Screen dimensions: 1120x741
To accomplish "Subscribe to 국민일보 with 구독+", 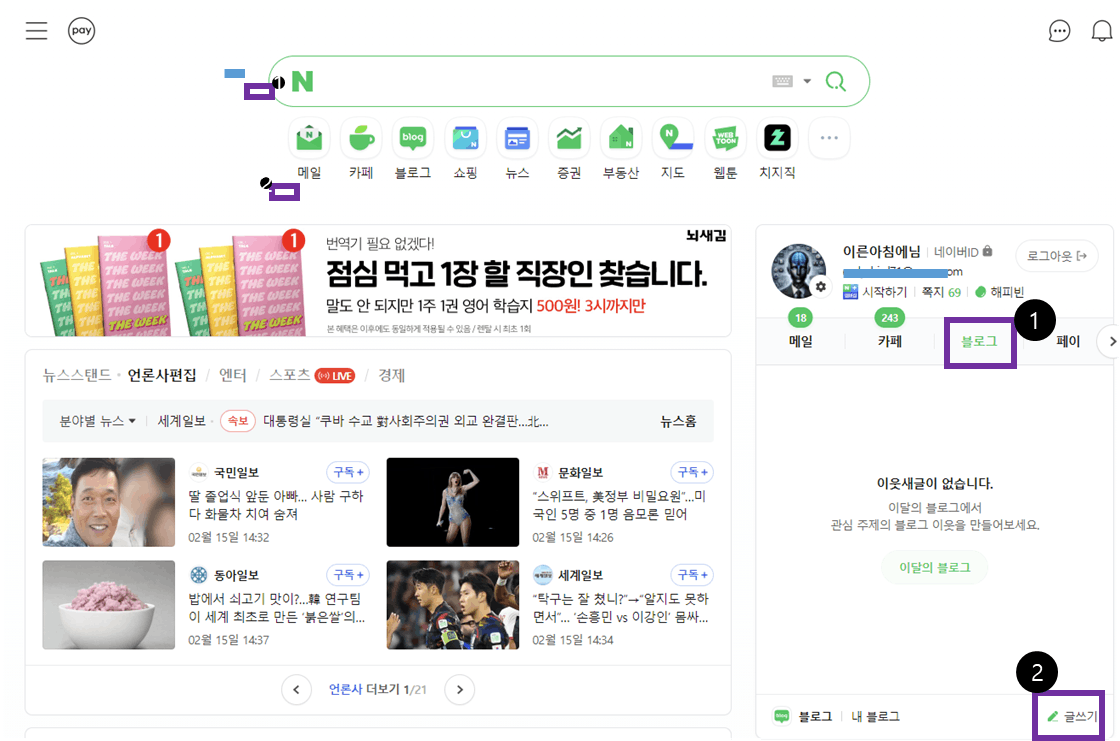I will click(x=349, y=472).
